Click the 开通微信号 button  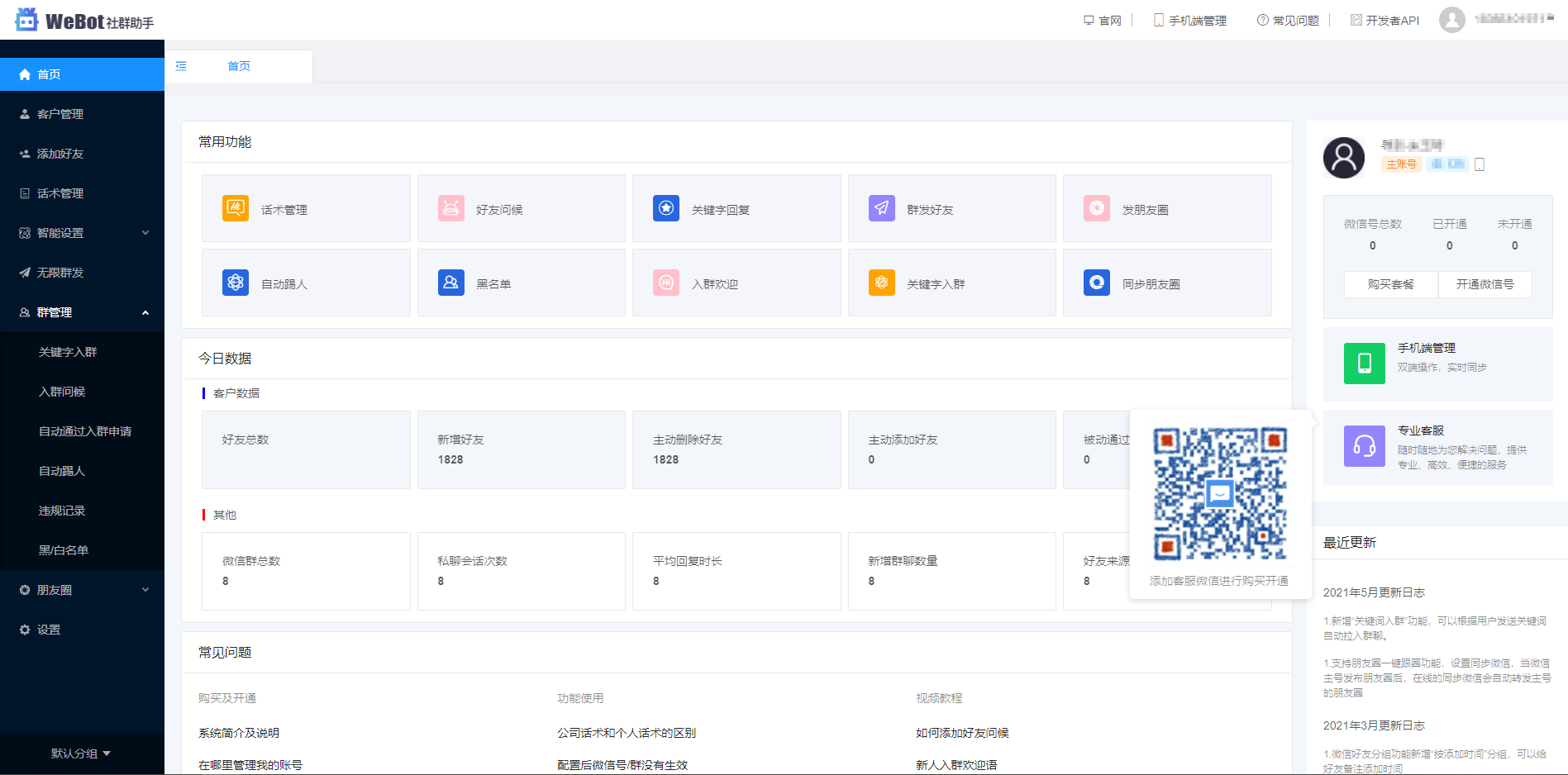1485,284
